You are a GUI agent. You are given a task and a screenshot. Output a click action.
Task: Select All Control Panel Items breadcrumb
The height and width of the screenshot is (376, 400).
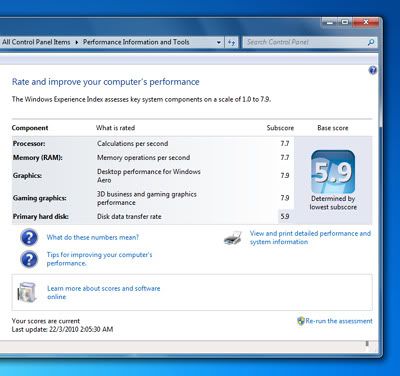pos(36,42)
